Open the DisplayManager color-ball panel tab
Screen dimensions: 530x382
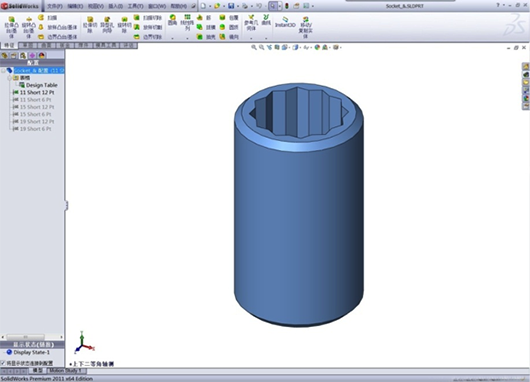coord(42,55)
